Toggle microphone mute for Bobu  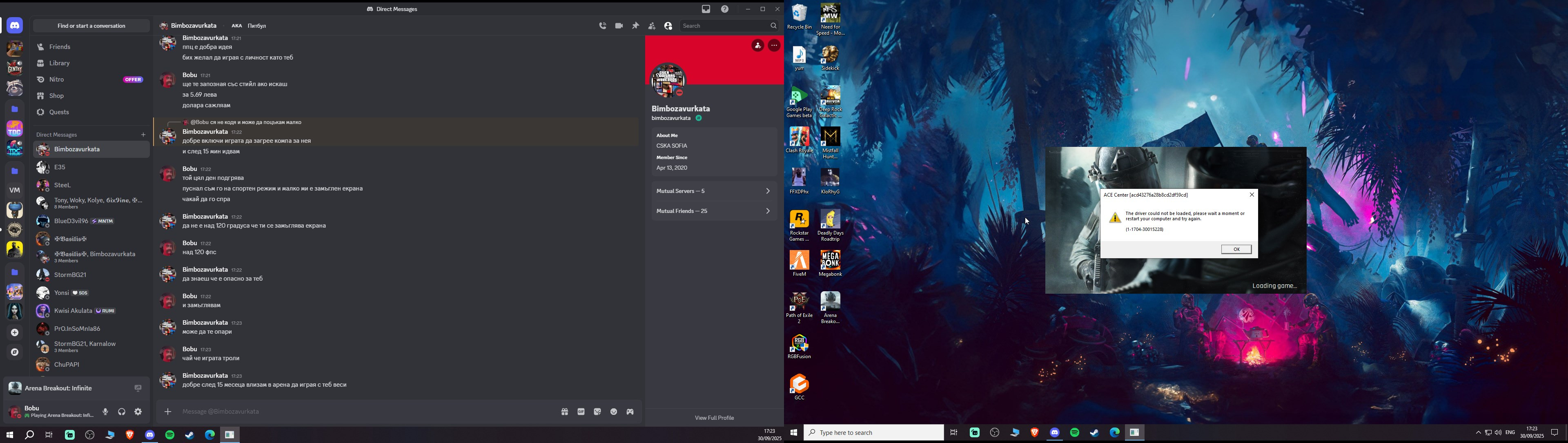(x=105, y=412)
